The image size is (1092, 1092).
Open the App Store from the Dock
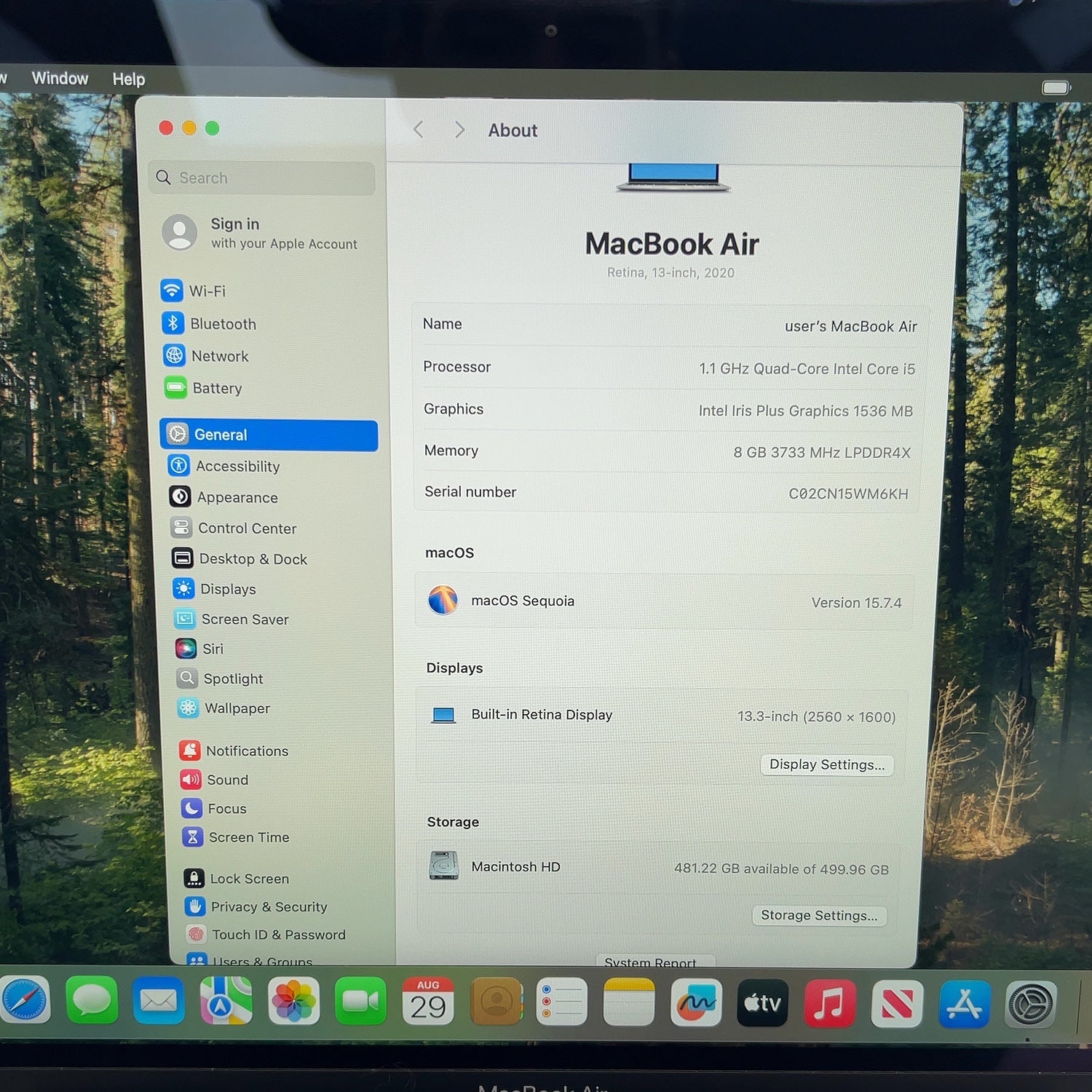point(964,1004)
